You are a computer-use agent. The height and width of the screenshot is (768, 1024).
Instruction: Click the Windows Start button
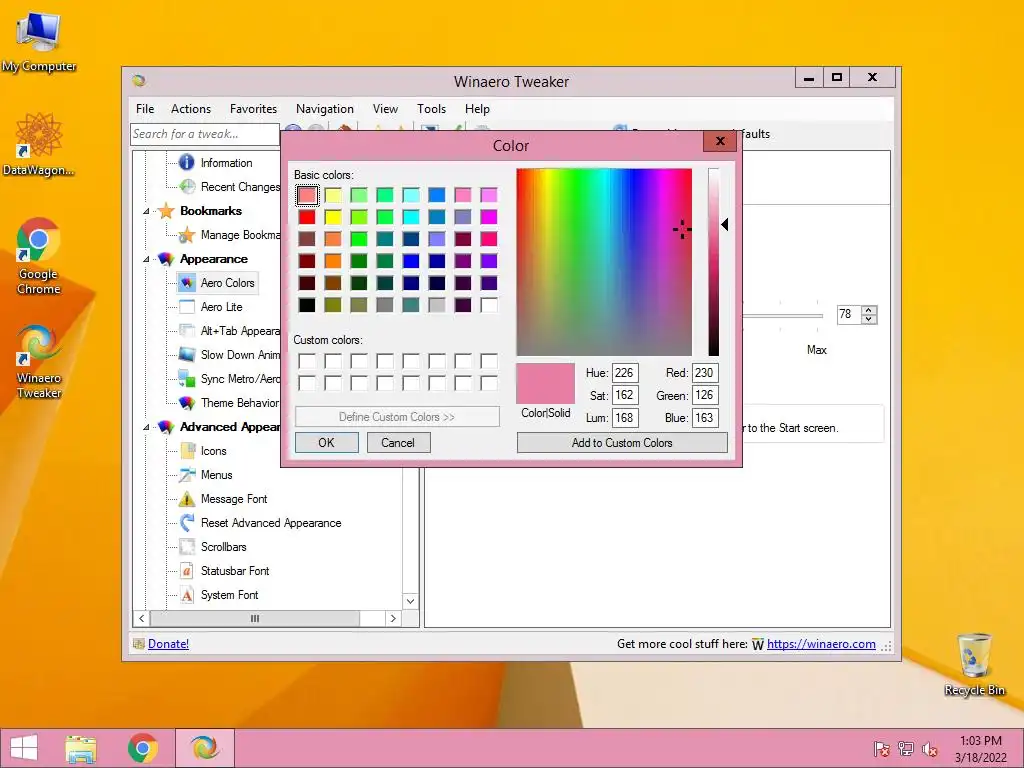point(24,748)
